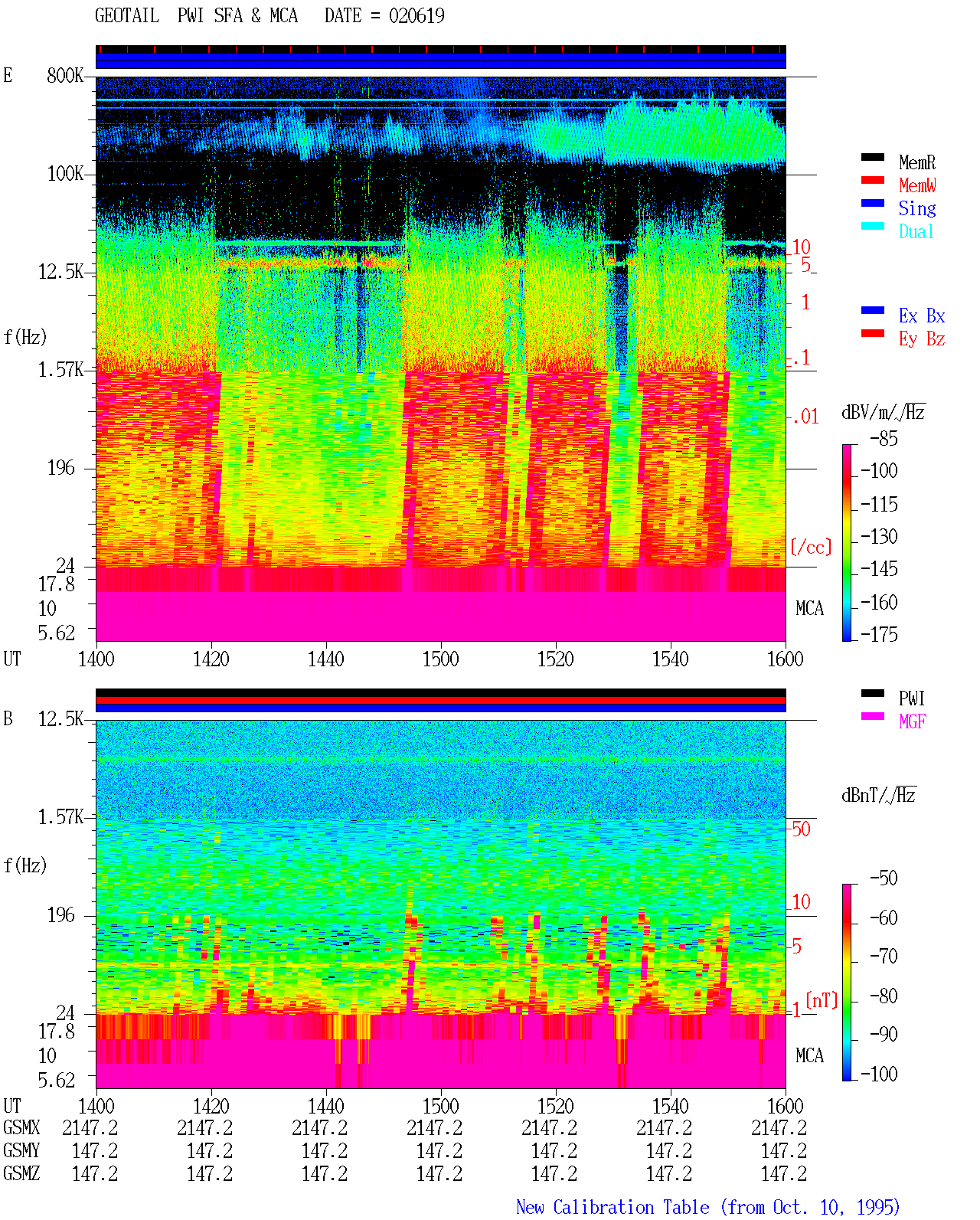Click the New Calibration Table note
Screen dimensions: 980x1220
(708, 1208)
